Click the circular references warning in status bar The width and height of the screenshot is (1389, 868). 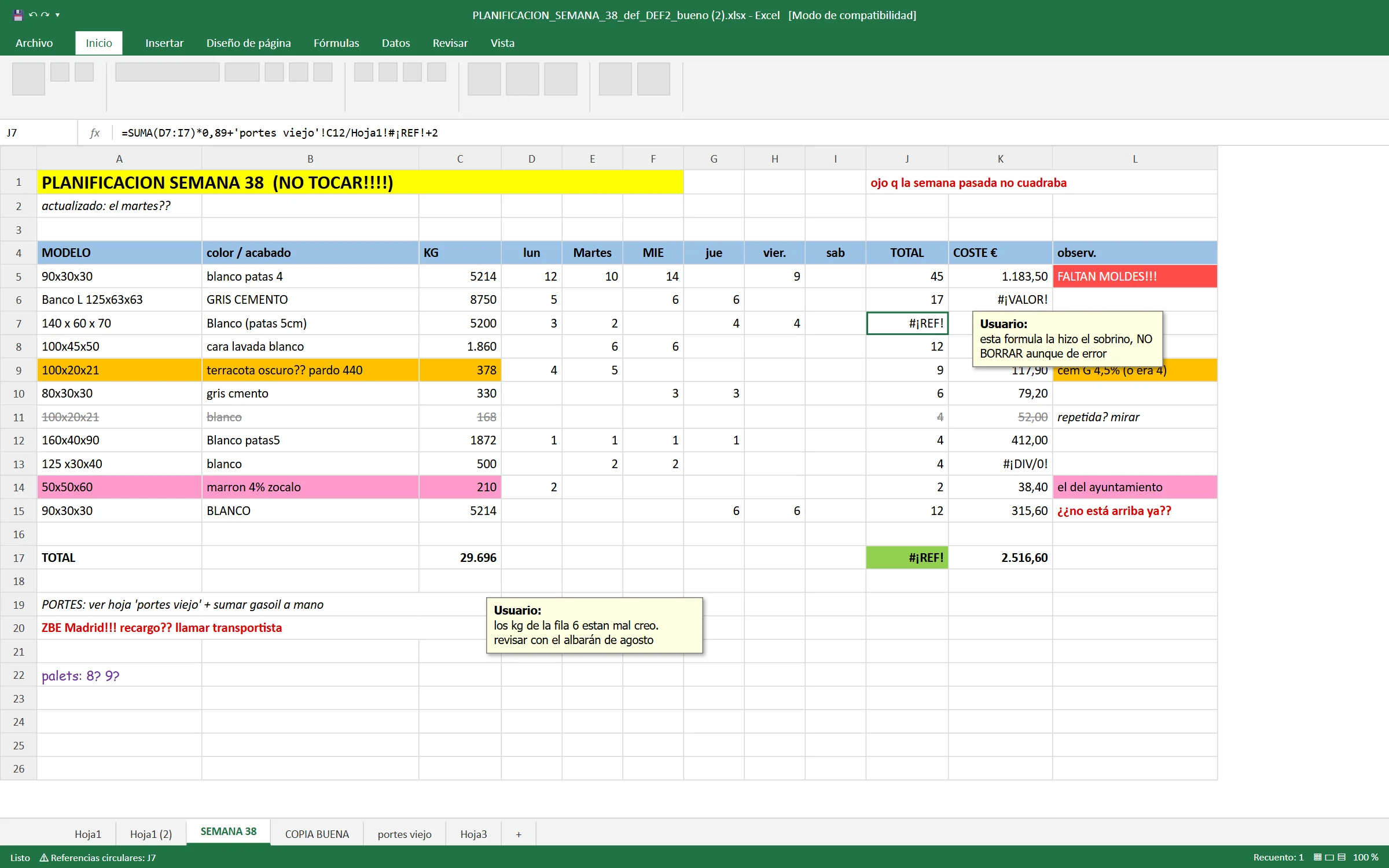coord(98,858)
